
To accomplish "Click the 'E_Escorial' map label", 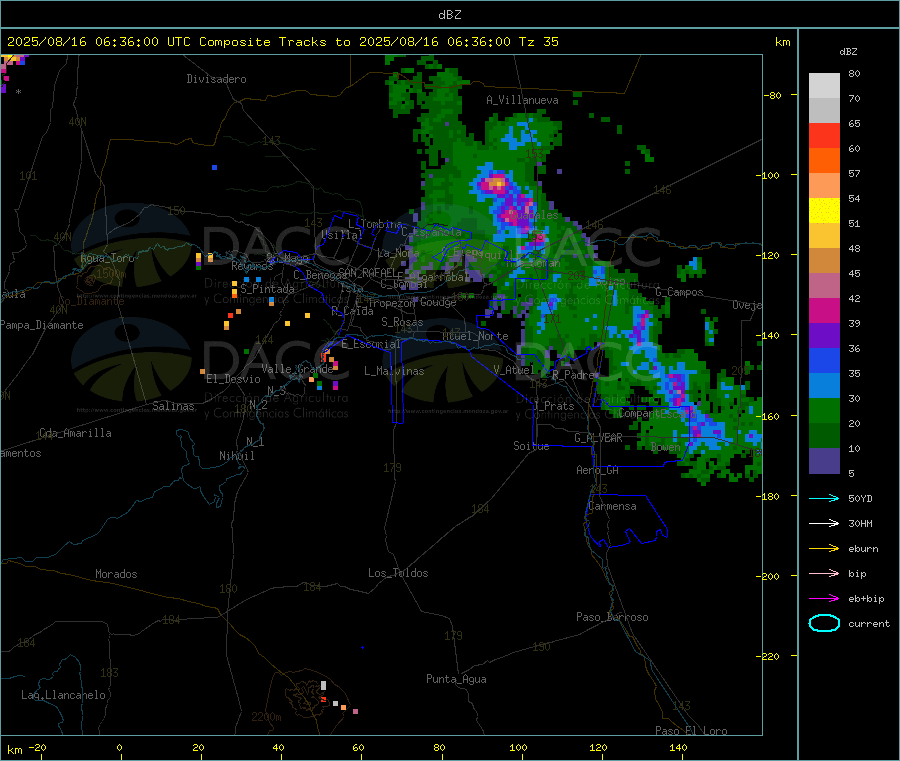I will click(371, 344).
